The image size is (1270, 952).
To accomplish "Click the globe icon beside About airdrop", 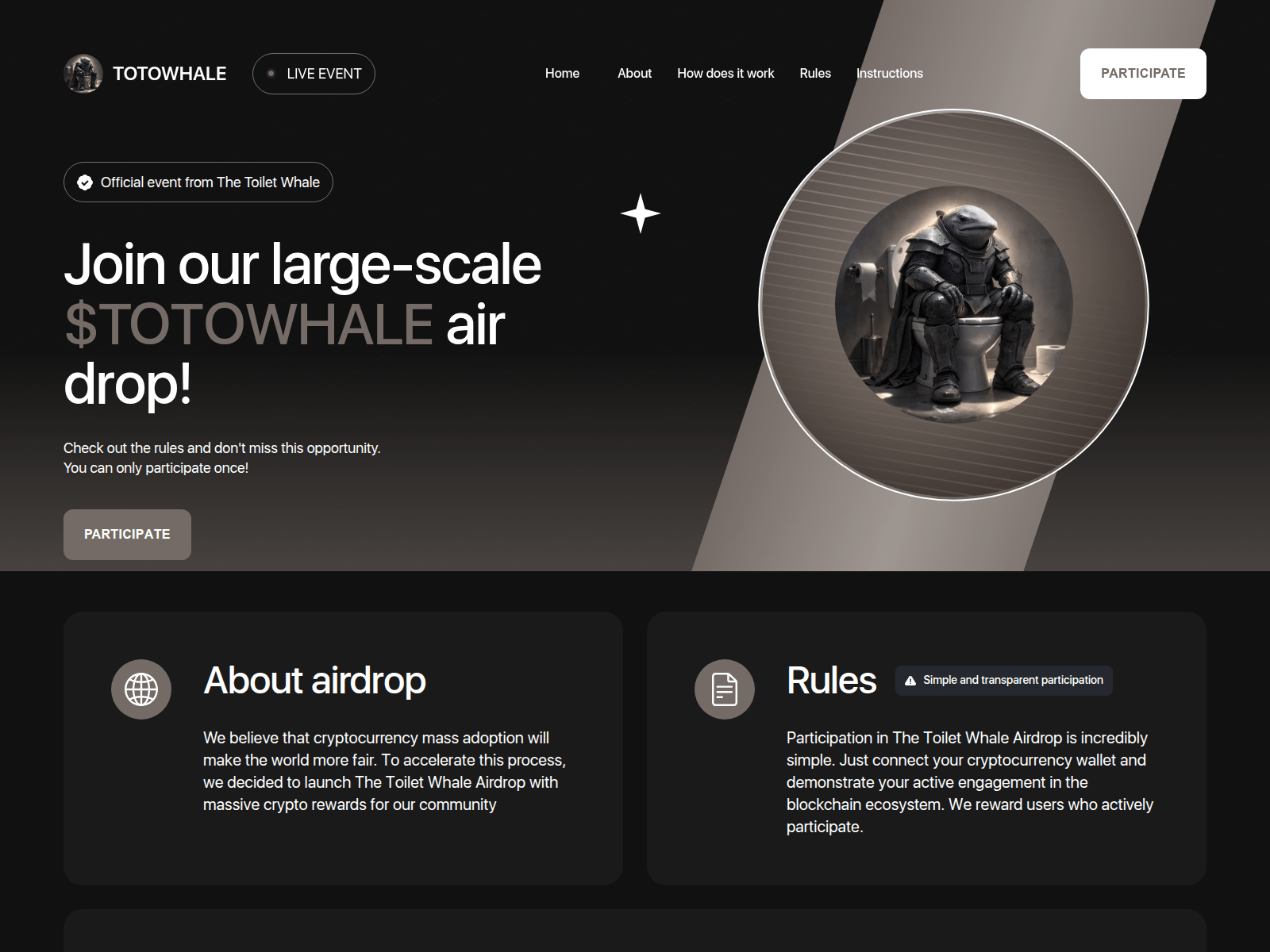I will (141, 689).
